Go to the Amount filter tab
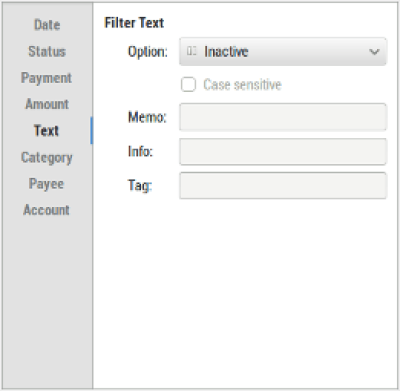 click(x=47, y=104)
